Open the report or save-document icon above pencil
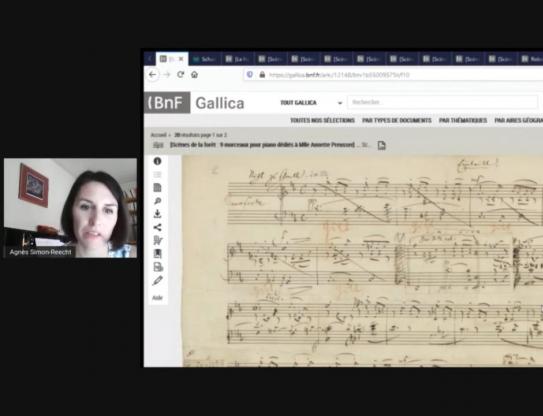This screenshot has height=416, width=543. (158, 267)
